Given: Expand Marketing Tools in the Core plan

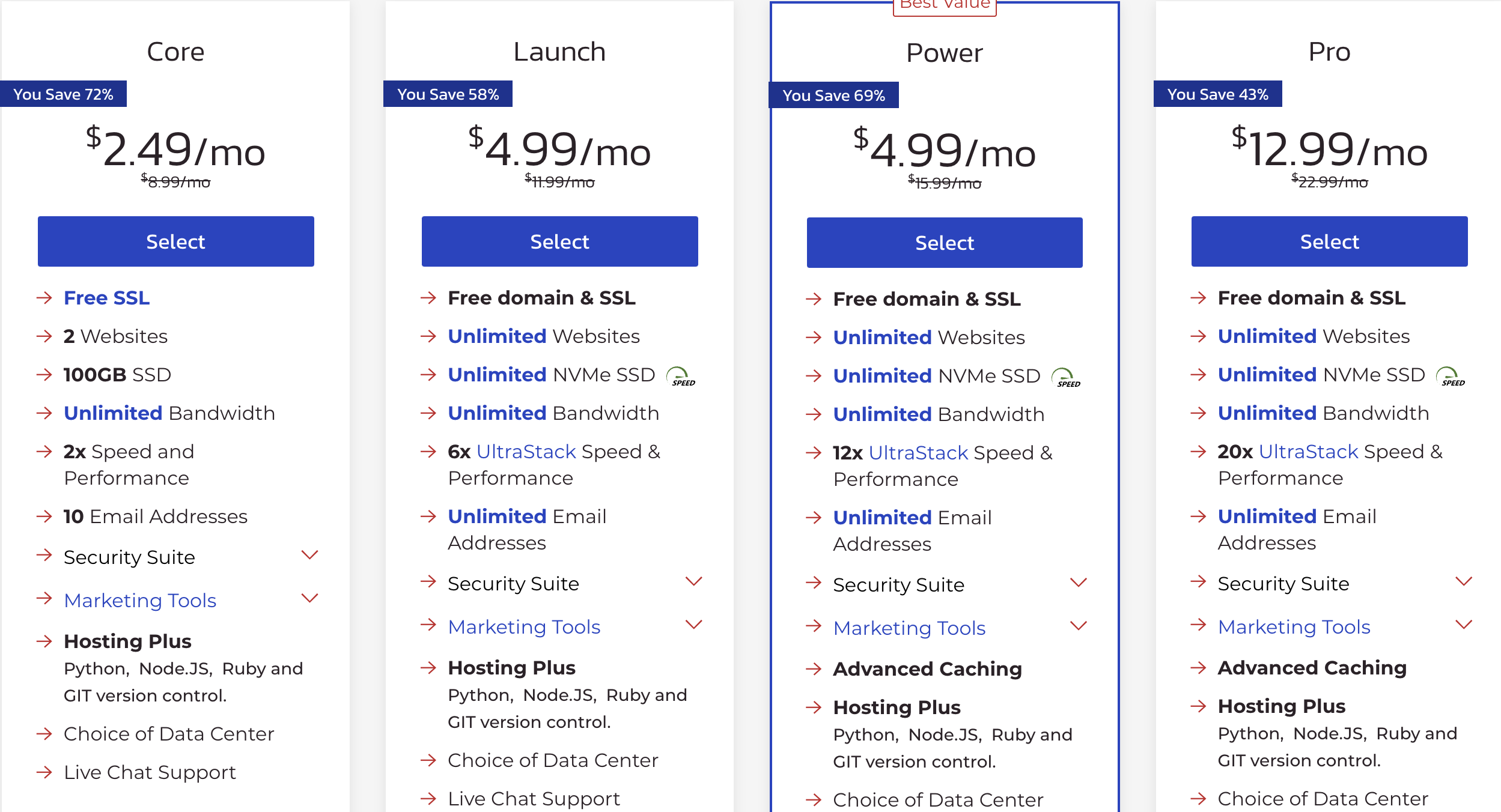Looking at the screenshot, I should (x=309, y=598).
